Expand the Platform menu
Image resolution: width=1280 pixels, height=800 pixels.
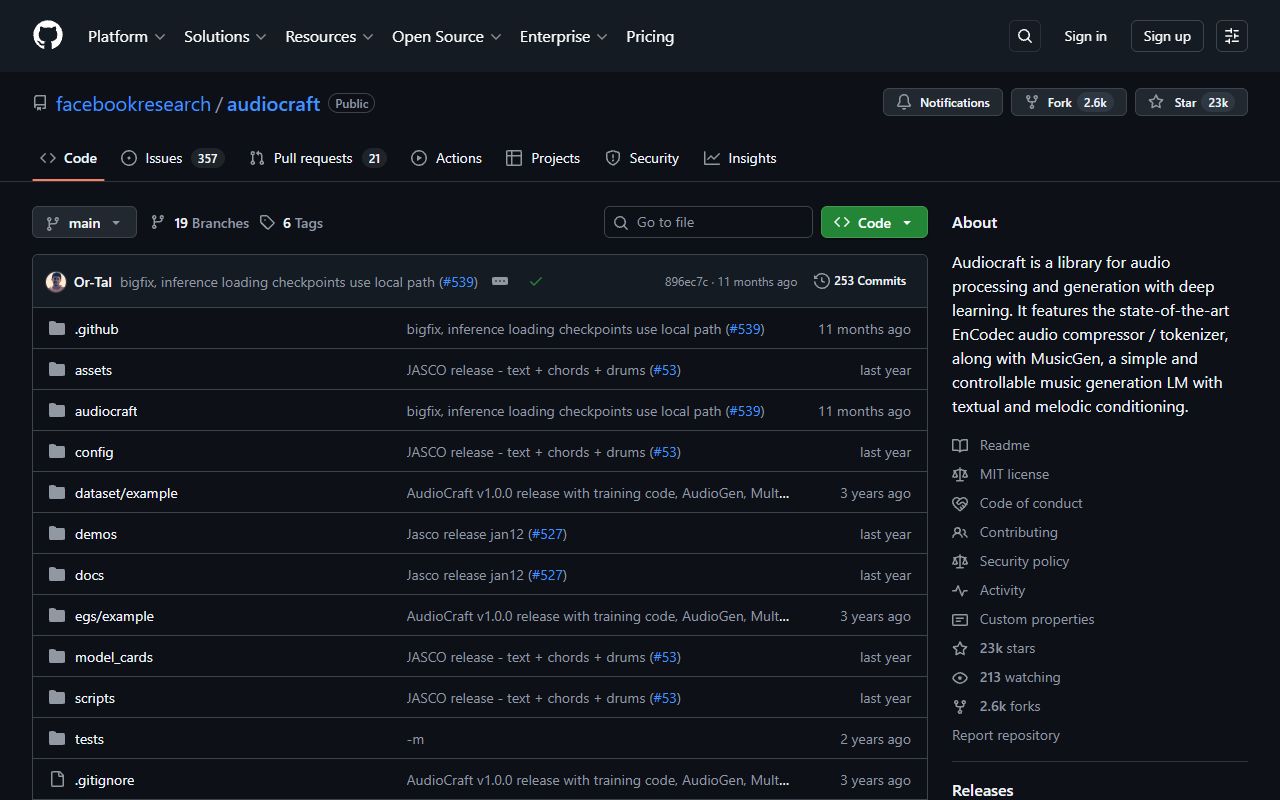(125, 36)
